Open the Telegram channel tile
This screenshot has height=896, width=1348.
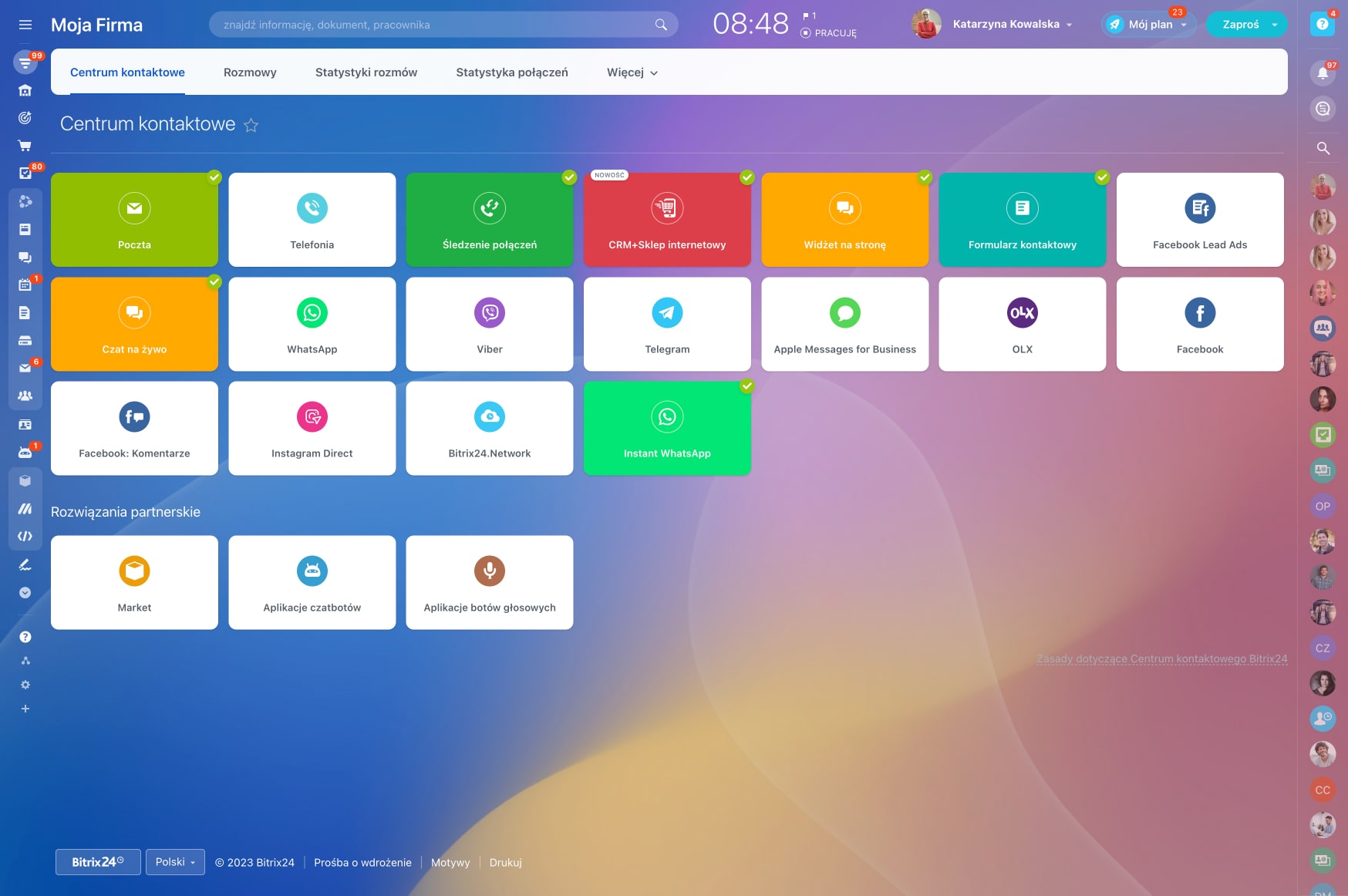[667, 324]
